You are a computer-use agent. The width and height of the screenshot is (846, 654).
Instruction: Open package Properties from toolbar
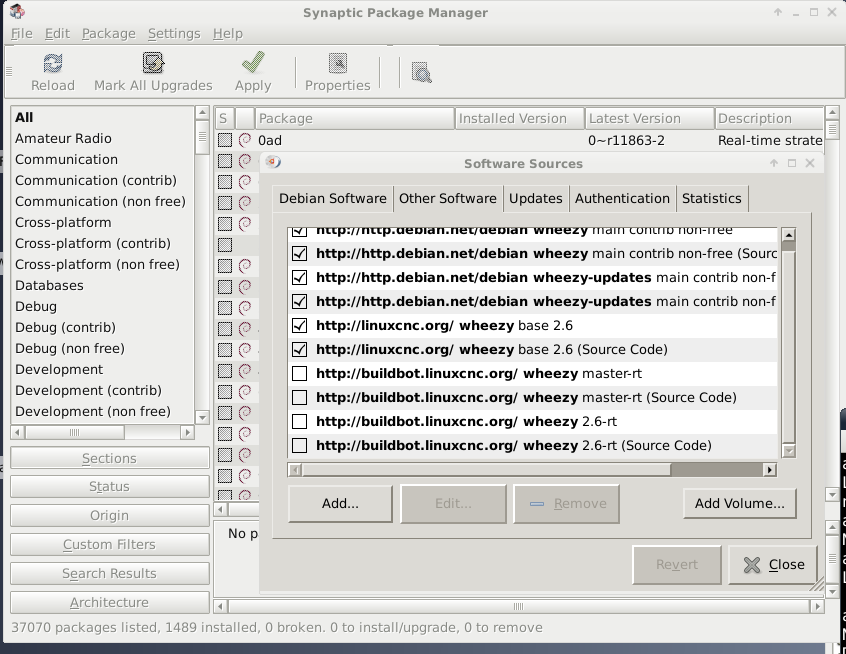338,72
